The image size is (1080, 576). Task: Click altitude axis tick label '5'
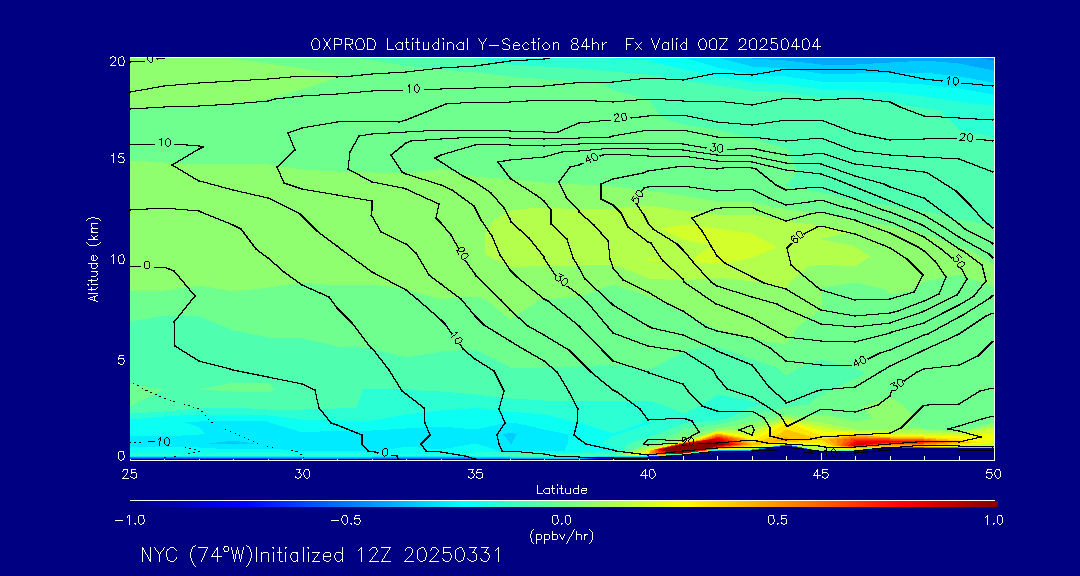tap(121, 360)
